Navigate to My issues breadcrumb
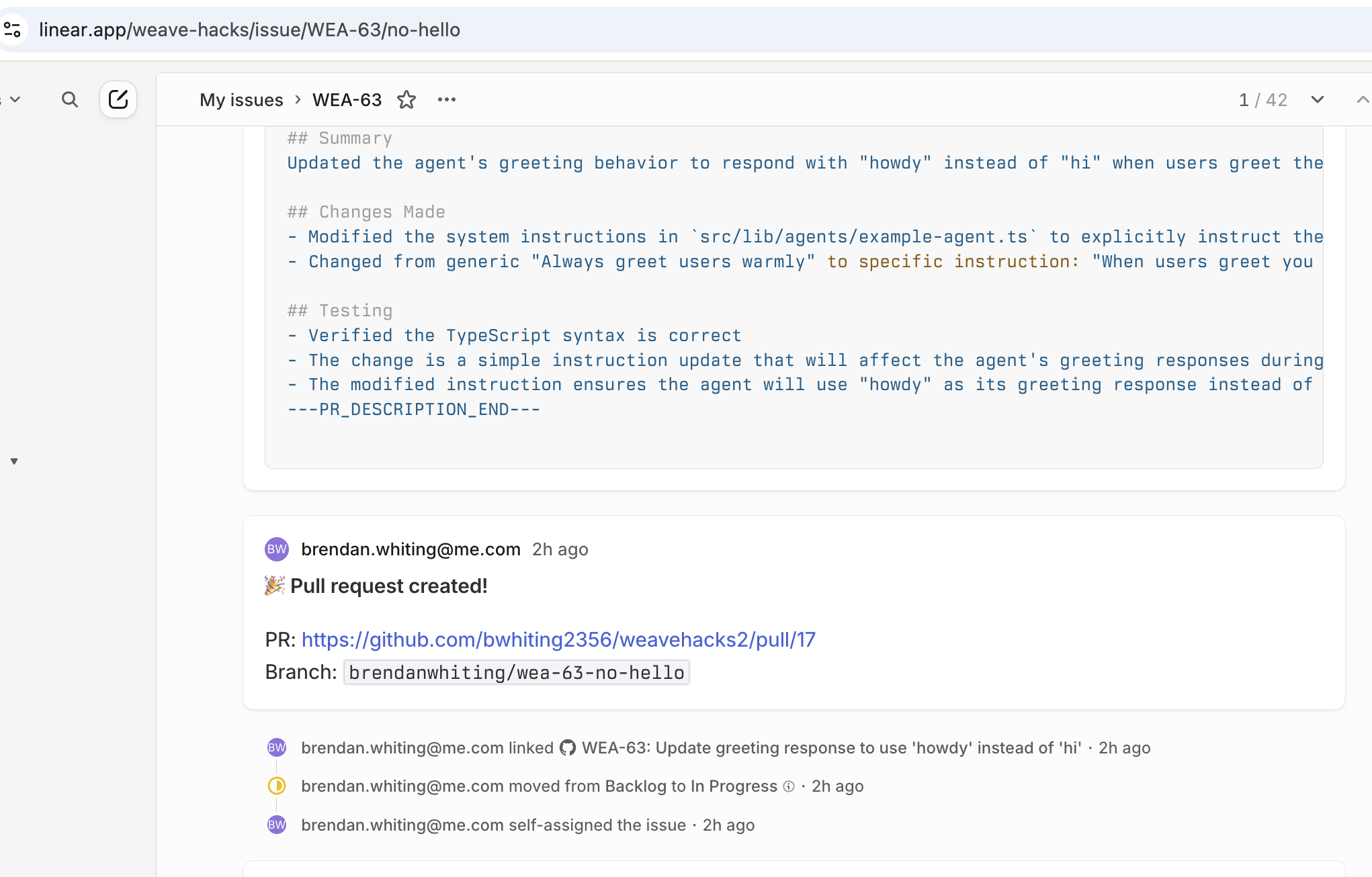Image resolution: width=1372 pixels, height=877 pixels. pyautogui.click(x=241, y=100)
